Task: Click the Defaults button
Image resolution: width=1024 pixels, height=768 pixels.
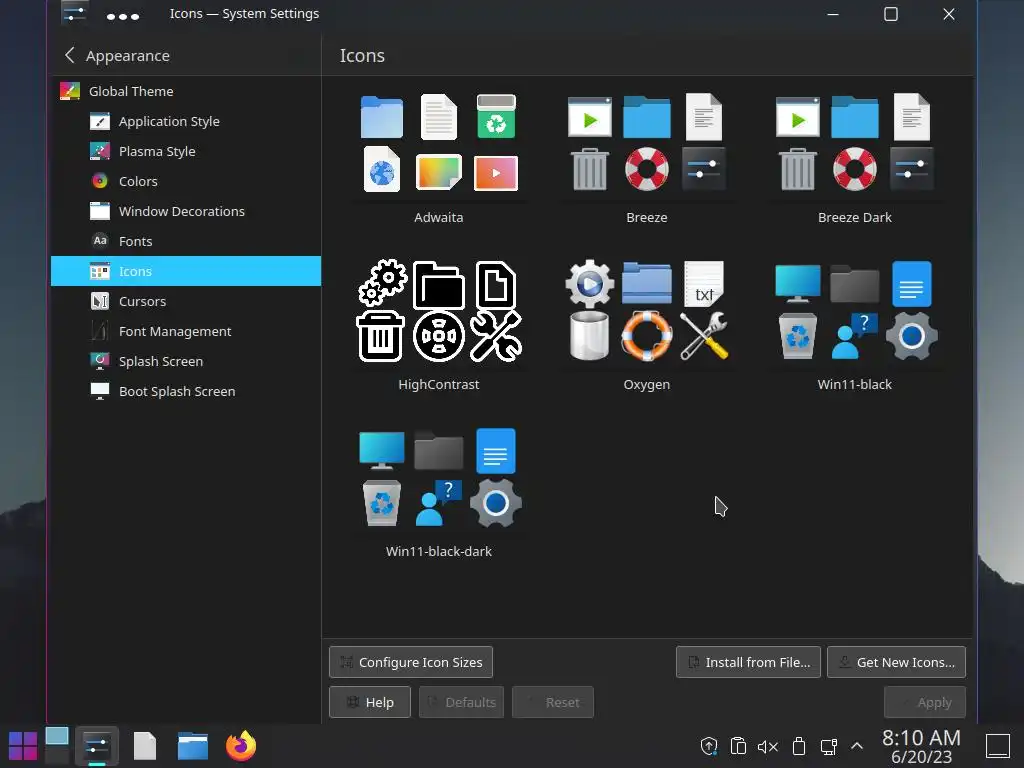Action: pyautogui.click(x=461, y=702)
